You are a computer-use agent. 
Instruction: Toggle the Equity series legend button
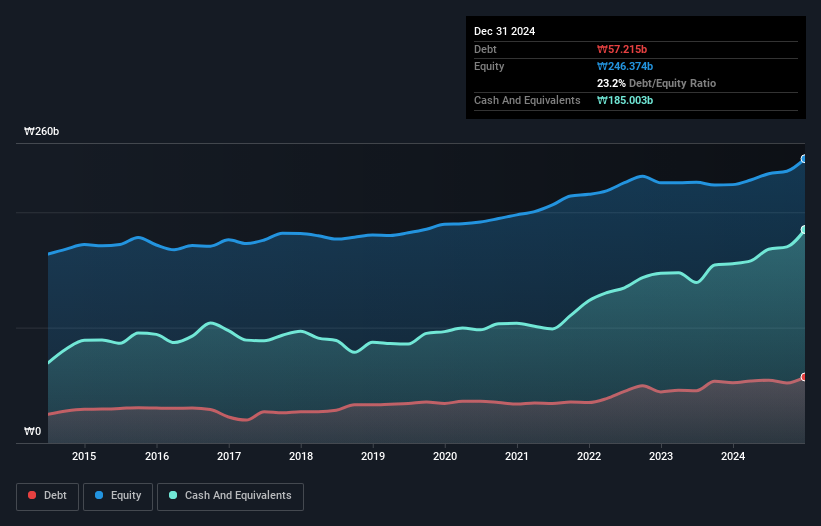click(x=118, y=496)
